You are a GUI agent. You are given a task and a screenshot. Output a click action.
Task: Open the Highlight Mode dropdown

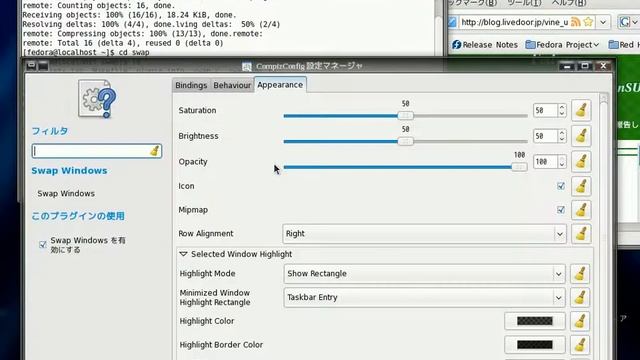[424, 273]
